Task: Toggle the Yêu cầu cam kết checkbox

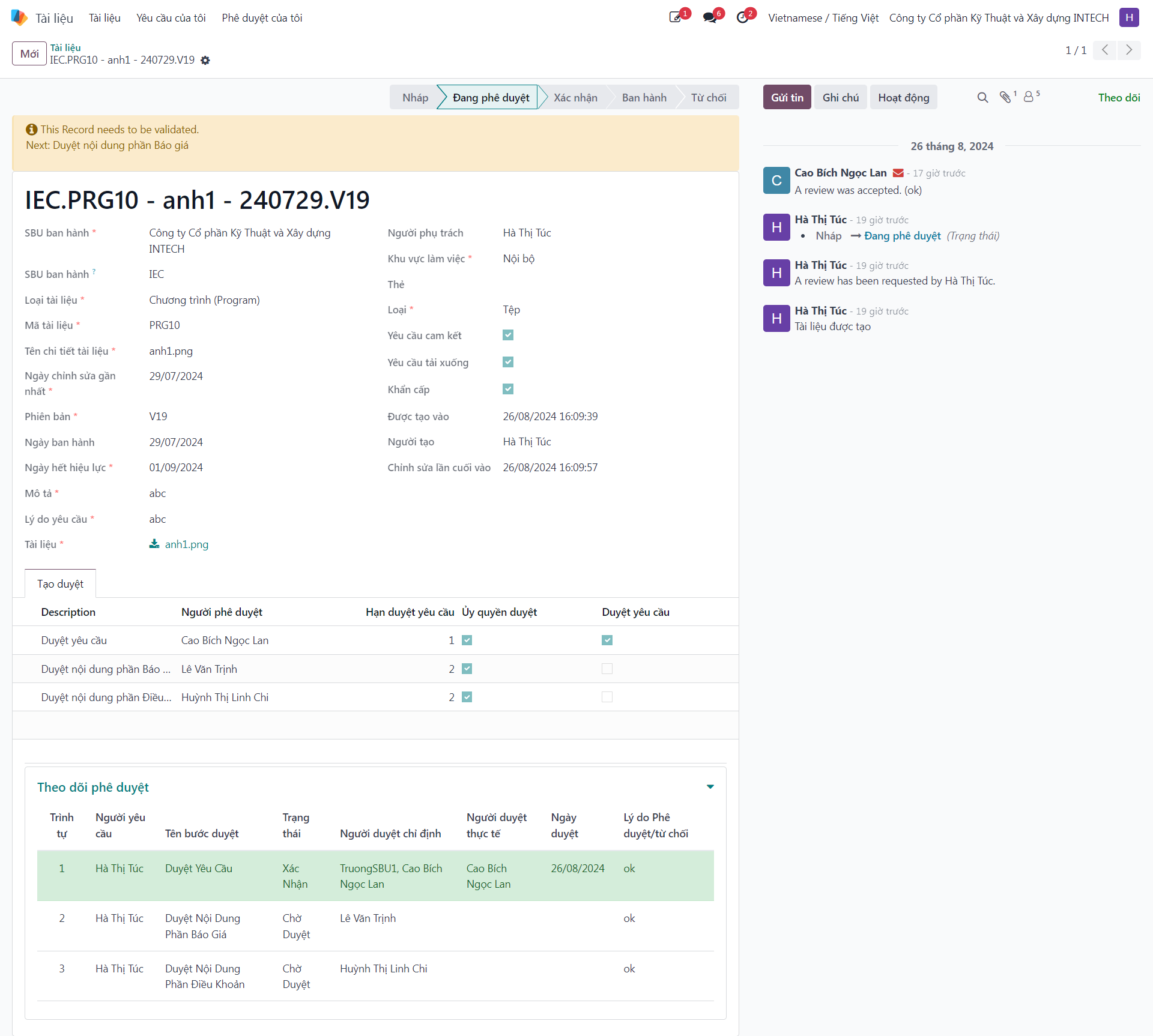Action: click(x=508, y=335)
